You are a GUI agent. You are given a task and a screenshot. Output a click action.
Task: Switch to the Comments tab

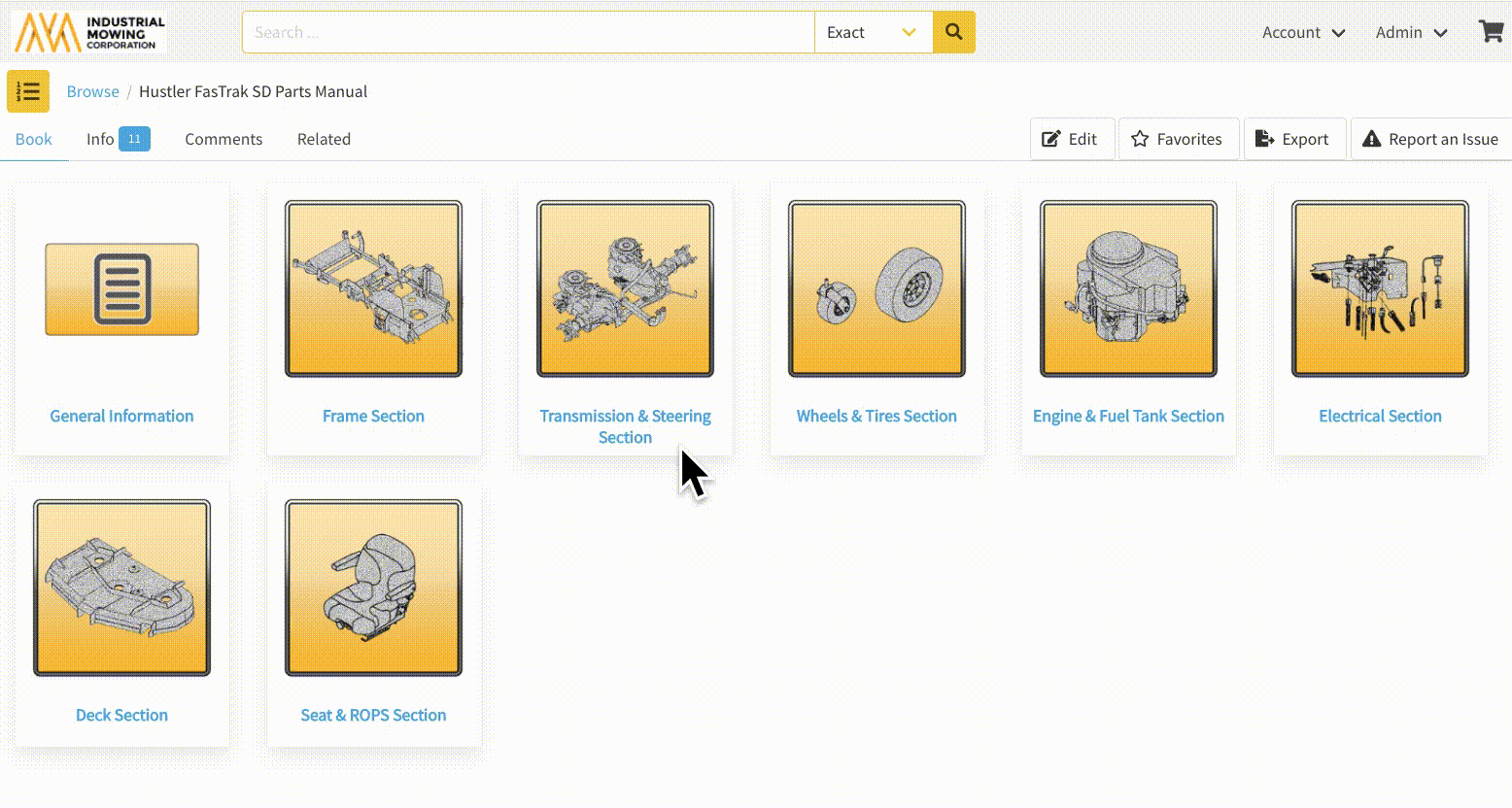click(x=223, y=139)
